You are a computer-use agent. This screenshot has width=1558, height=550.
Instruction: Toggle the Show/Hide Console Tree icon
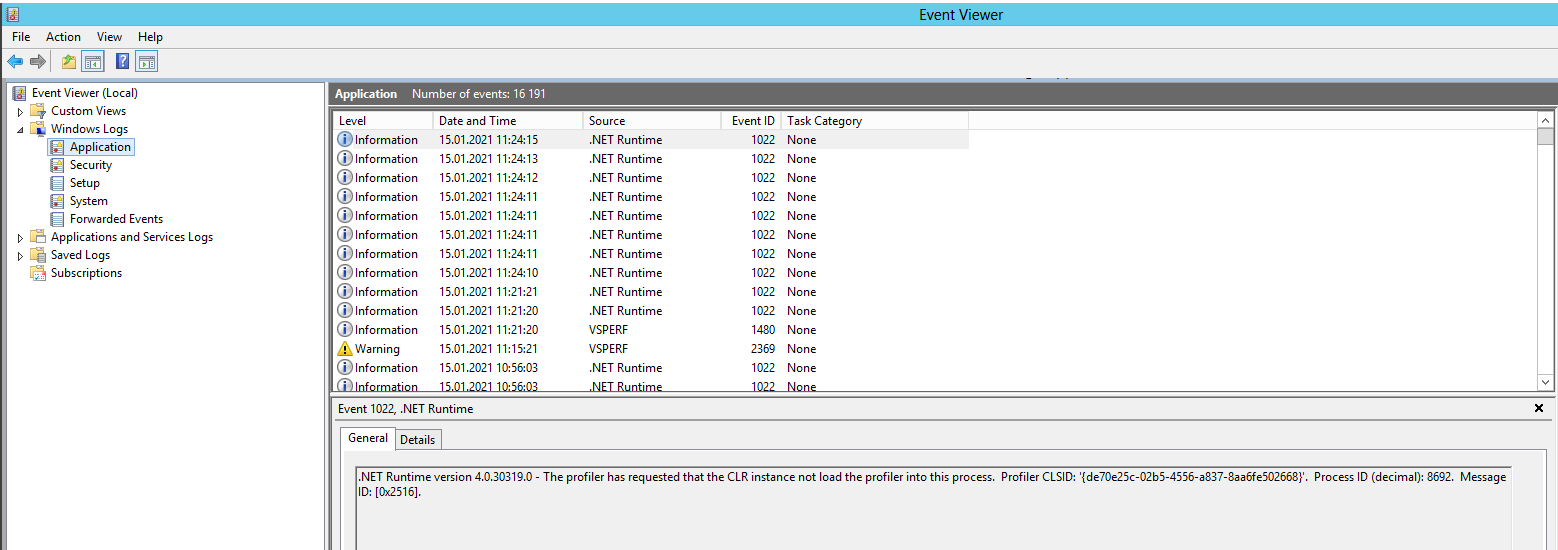(x=93, y=62)
